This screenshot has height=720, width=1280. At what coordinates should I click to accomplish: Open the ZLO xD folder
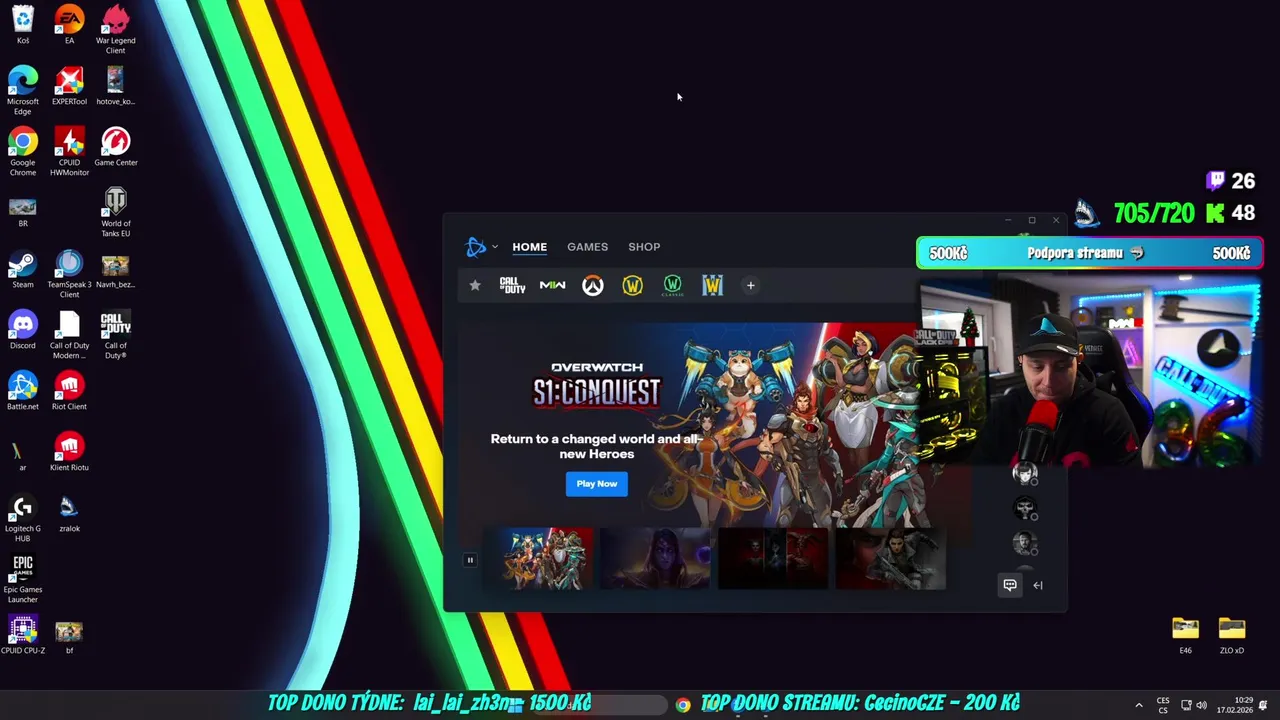point(1232,634)
